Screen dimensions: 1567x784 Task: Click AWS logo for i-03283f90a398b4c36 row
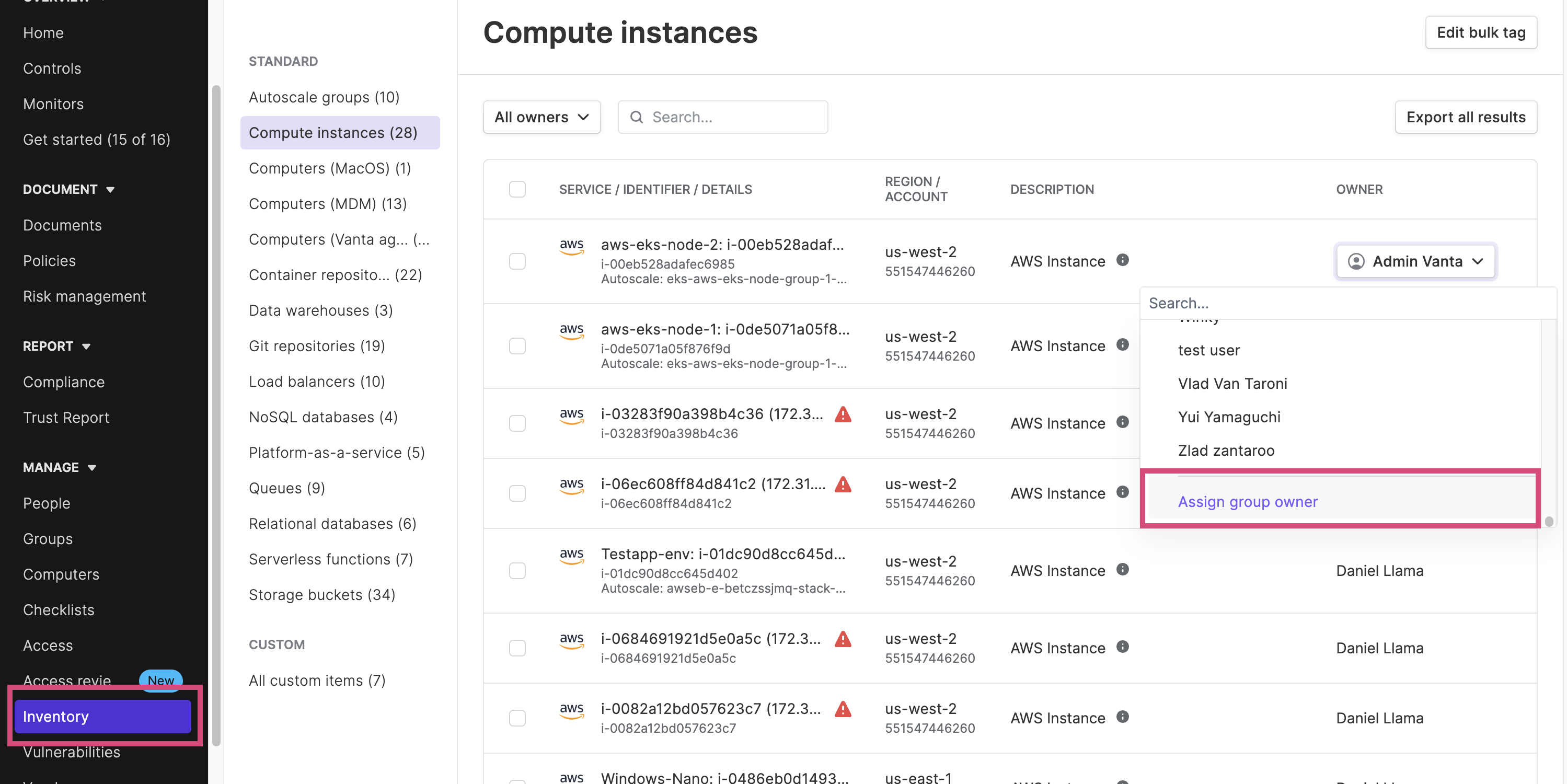[571, 416]
